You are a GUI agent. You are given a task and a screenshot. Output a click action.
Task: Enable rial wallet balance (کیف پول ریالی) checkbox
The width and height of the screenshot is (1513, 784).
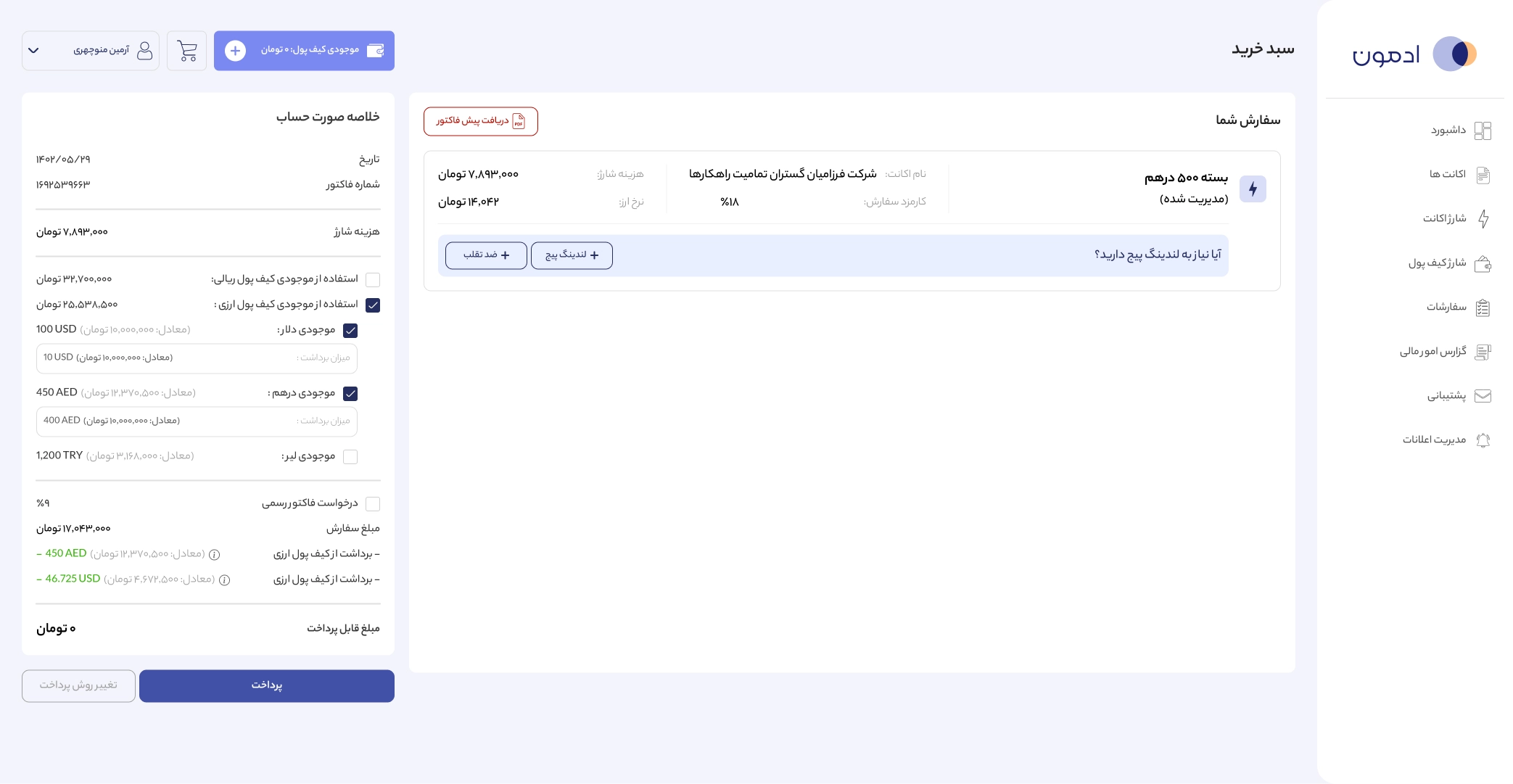point(373,280)
